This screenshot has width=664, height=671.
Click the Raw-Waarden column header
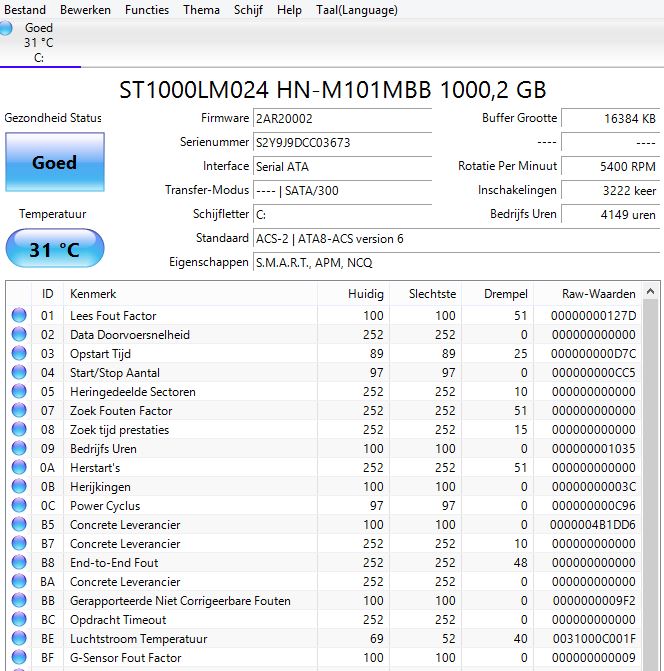(598, 294)
